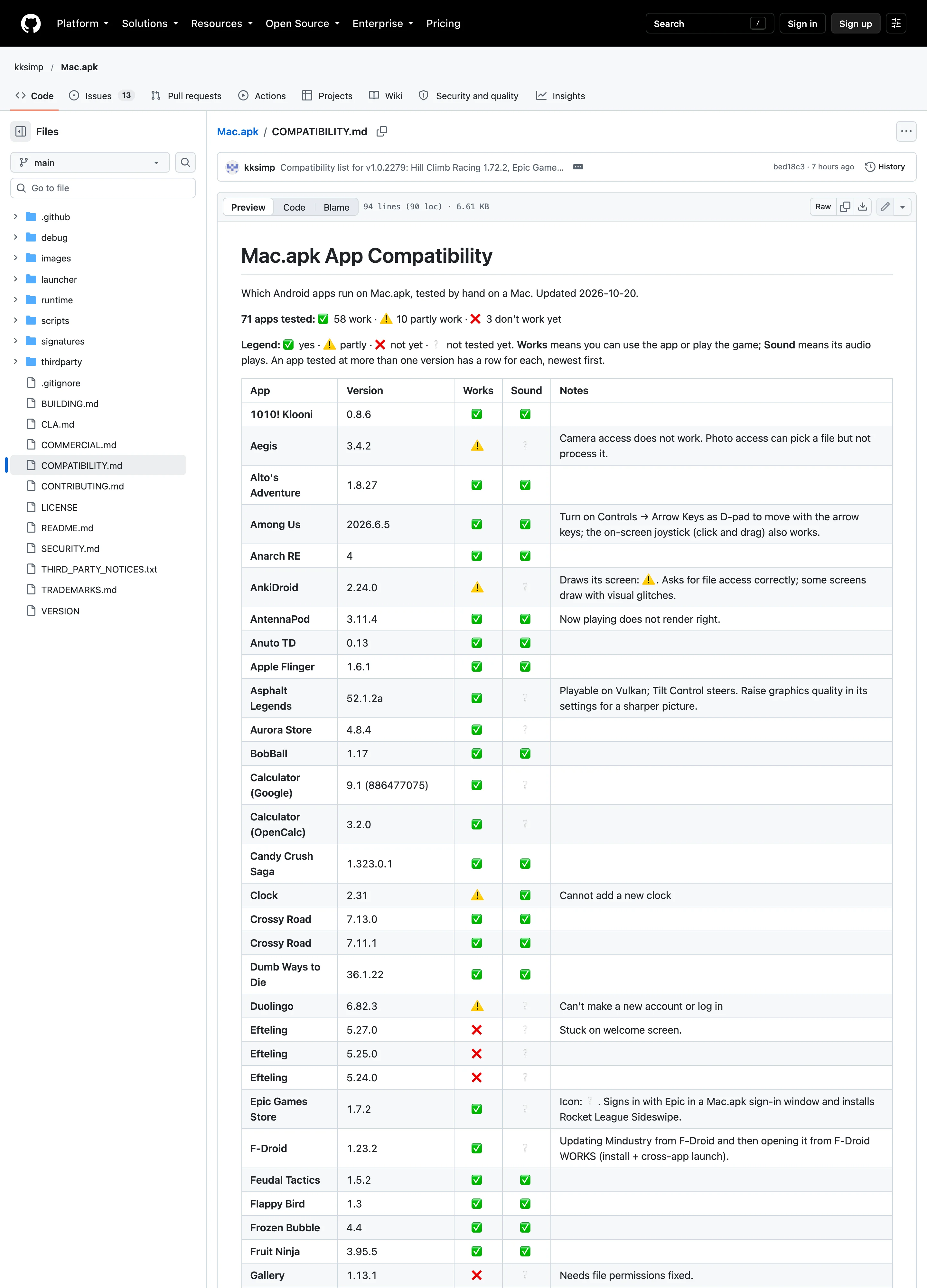This screenshot has width=927, height=1288.
Task: Search files with the magnifier icon
Action: pyautogui.click(x=185, y=162)
